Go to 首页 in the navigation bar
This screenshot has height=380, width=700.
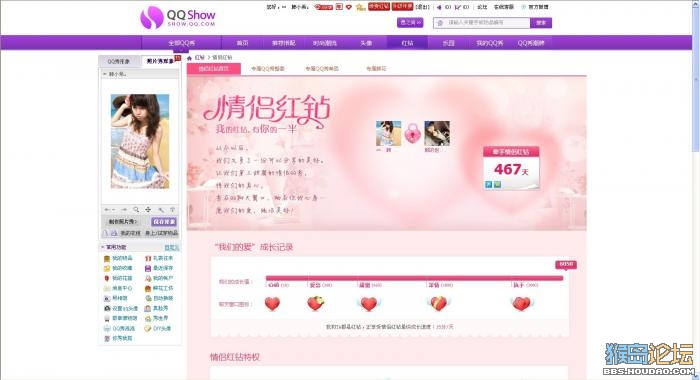(x=242, y=43)
